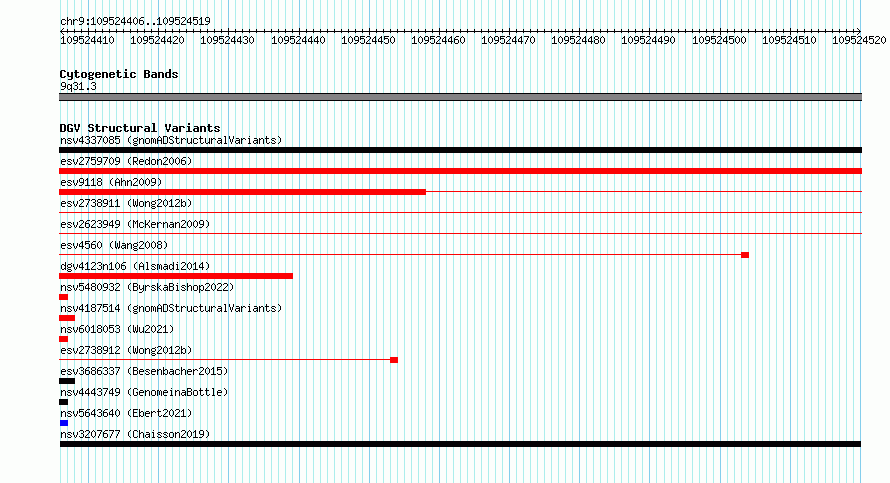The image size is (890, 483).
Task: Click the nsv4337085 gnomADStructuralVariants label
Action: tap(171, 140)
